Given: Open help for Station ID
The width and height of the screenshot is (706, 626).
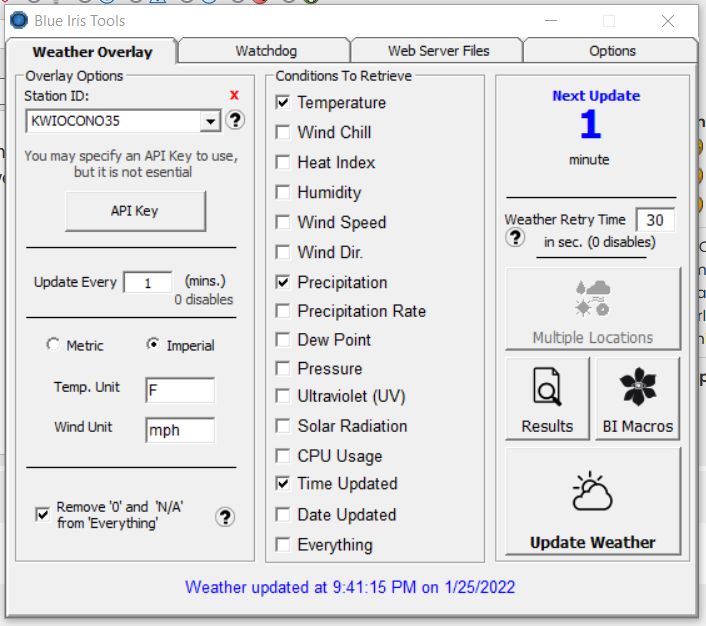Looking at the screenshot, I should pyautogui.click(x=235, y=120).
